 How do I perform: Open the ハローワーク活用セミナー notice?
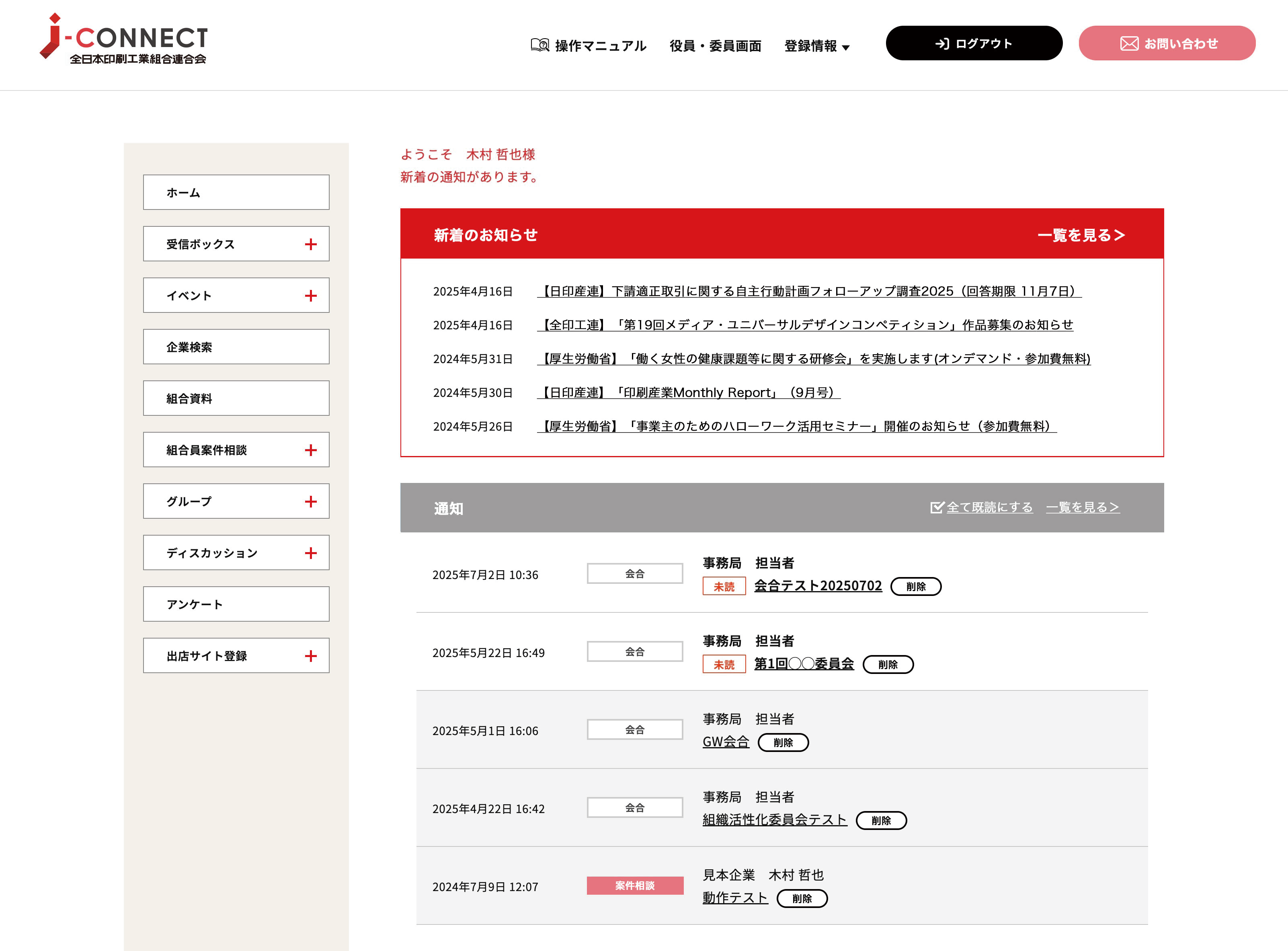click(796, 427)
